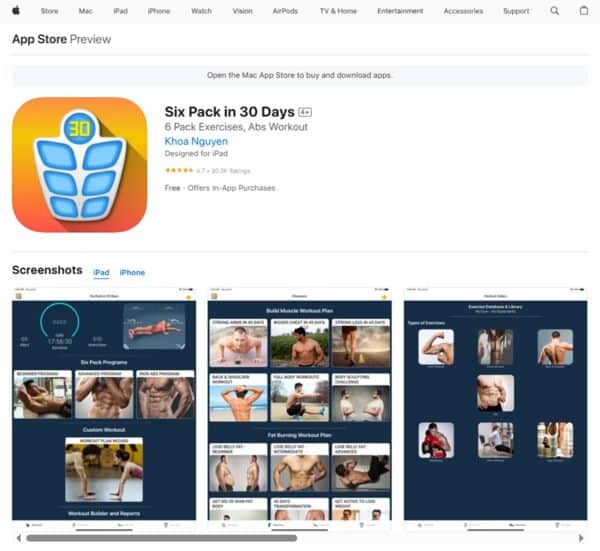Click the plank exercise image in first screenshot
This screenshot has width=600, height=551.
(154, 326)
